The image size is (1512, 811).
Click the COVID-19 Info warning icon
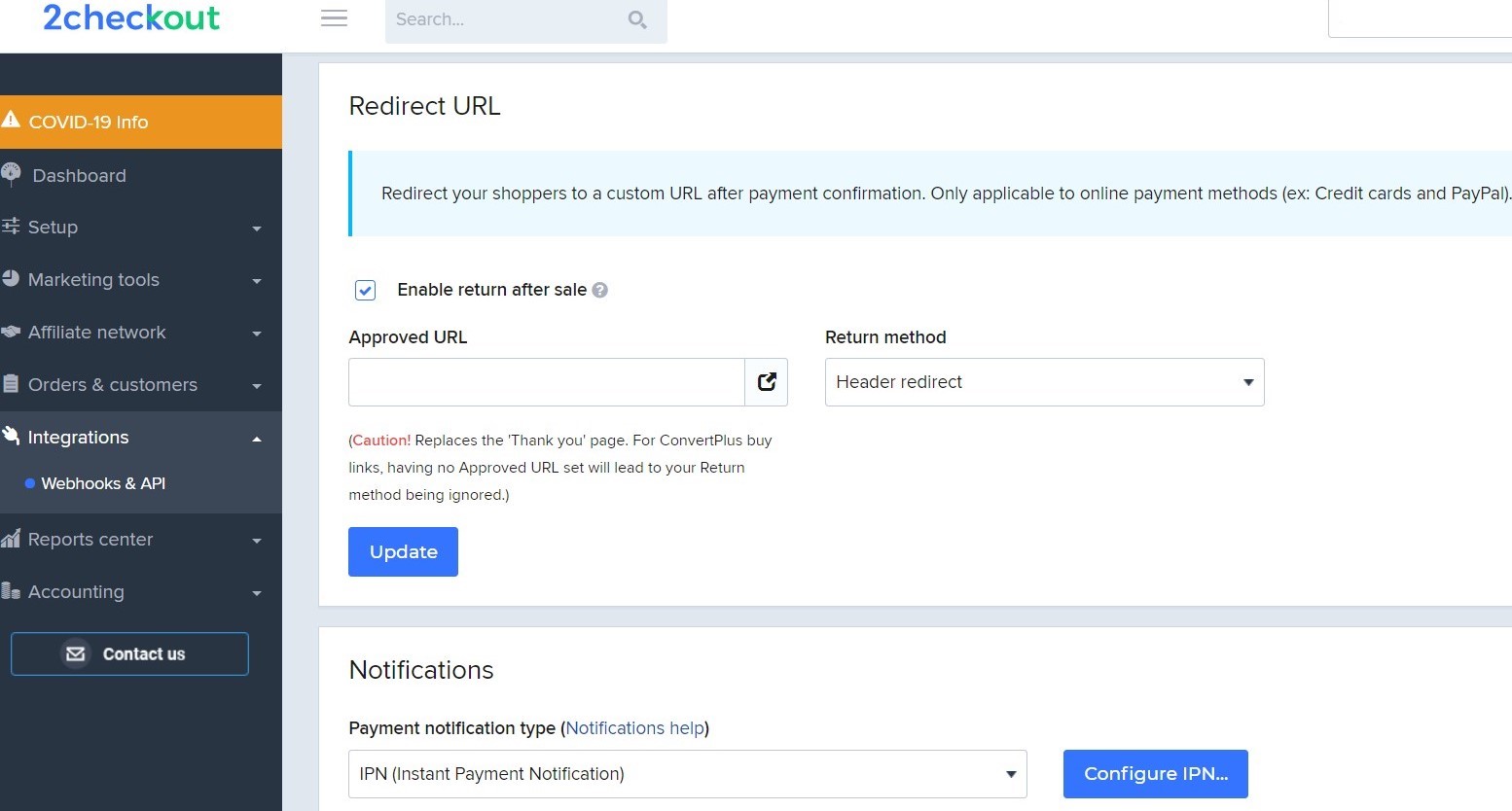pos(11,121)
